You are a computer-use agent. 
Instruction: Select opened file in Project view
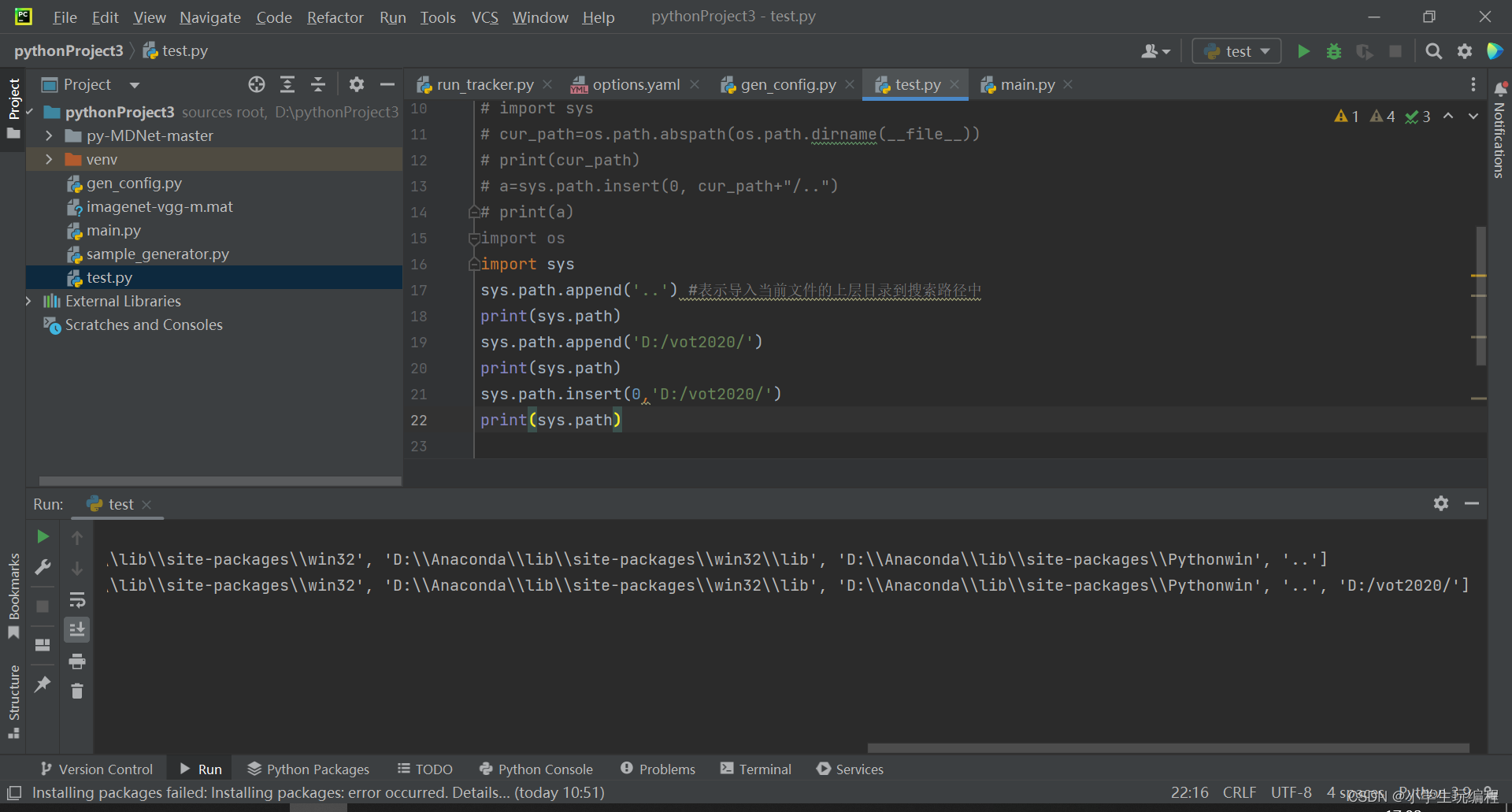click(256, 84)
